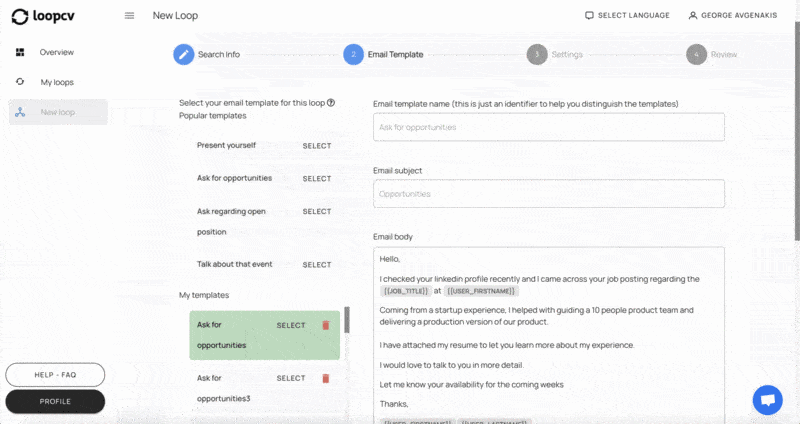Click the Help - FAQ button
Image resolution: width=800 pixels, height=424 pixels.
[55, 374]
